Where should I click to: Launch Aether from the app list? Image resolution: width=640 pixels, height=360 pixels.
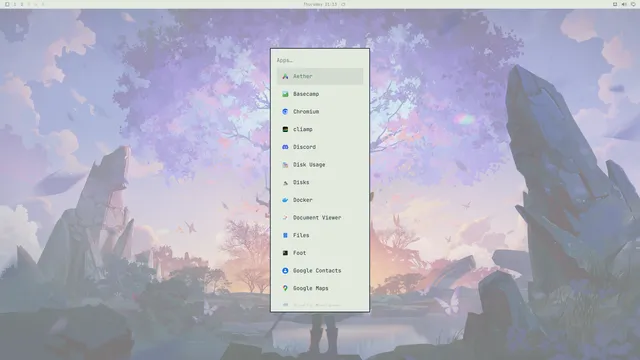320,76
